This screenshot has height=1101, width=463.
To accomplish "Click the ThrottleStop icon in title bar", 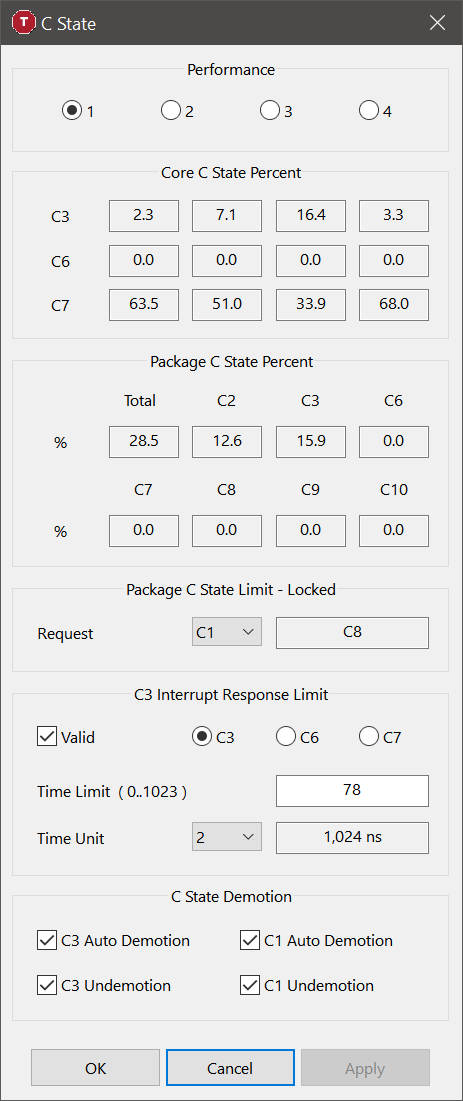I will tap(24, 23).
